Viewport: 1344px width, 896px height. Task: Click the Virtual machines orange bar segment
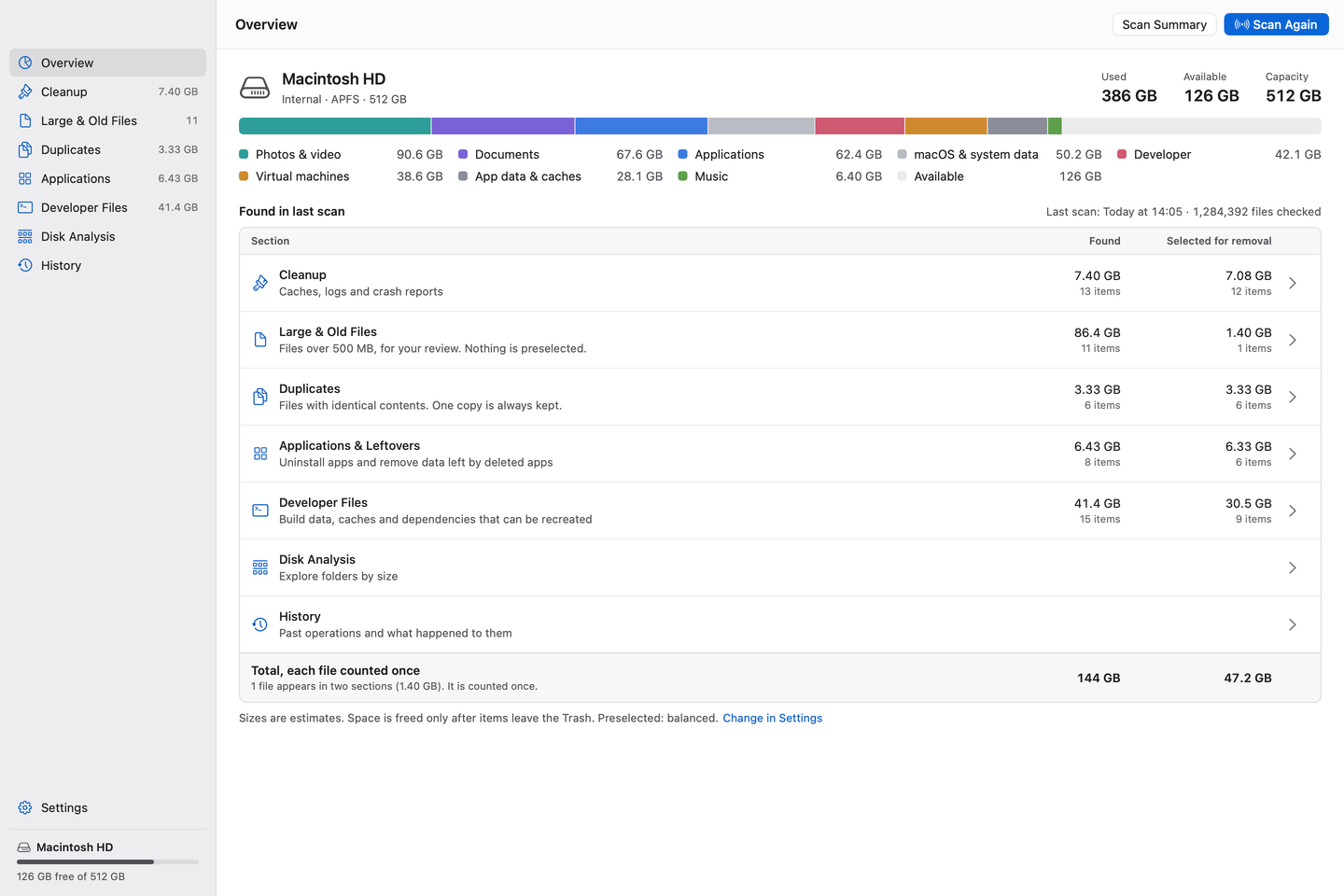click(x=945, y=126)
